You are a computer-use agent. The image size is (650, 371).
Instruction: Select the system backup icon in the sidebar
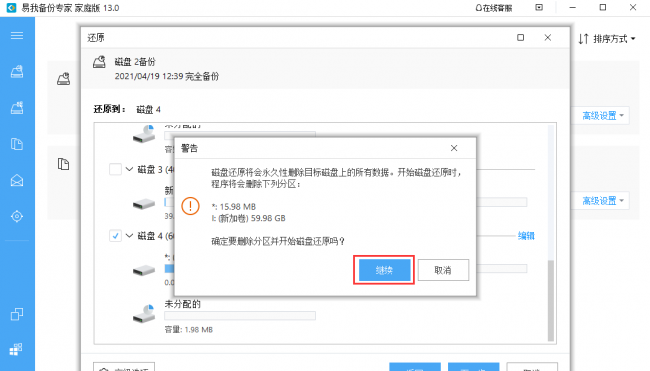(17, 108)
